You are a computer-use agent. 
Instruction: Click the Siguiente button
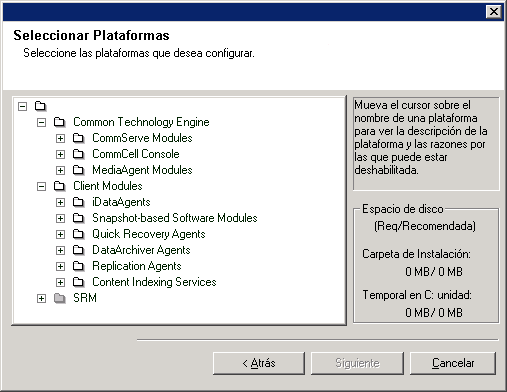click(x=357, y=363)
